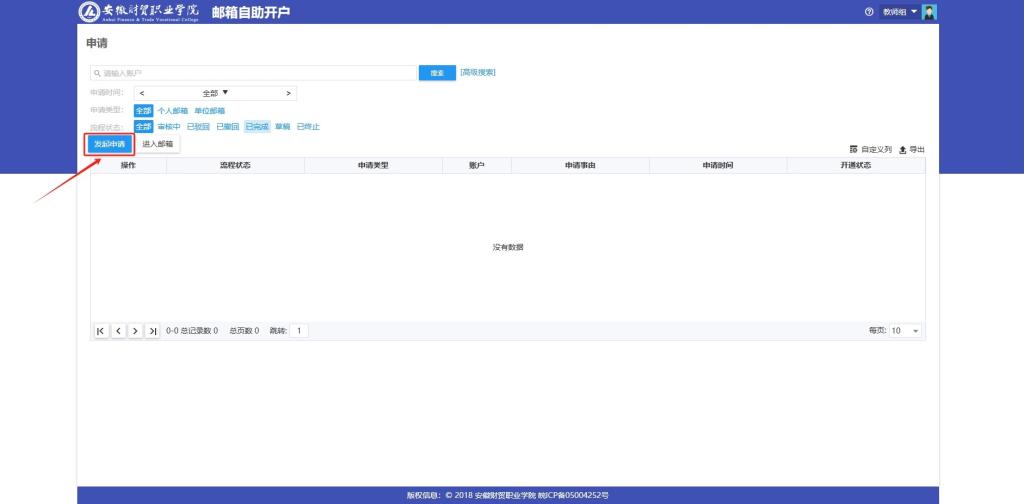Go to previous page of results
Viewport: 1024px width, 504px height.
[x=118, y=330]
